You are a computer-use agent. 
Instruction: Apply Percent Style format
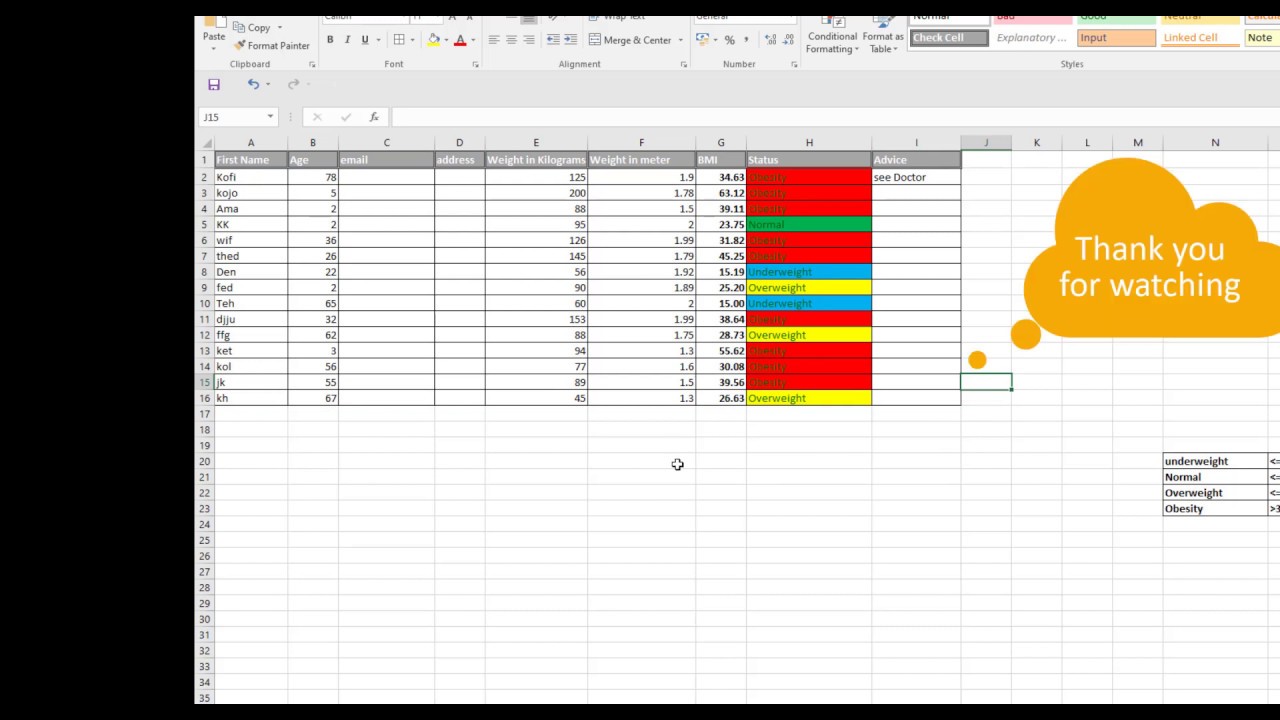(730, 40)
